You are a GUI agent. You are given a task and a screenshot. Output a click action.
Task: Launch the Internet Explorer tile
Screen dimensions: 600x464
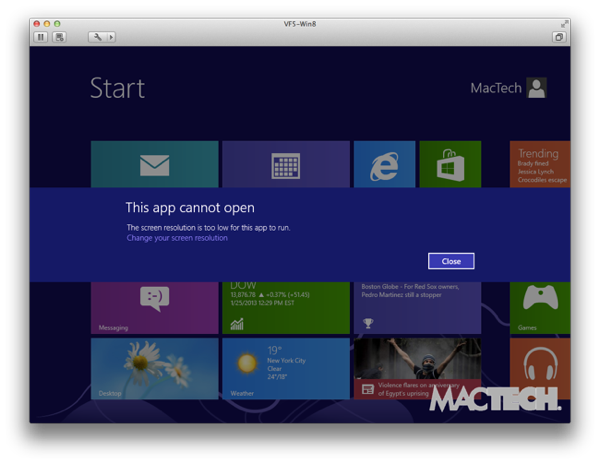[x=384, y=165]
